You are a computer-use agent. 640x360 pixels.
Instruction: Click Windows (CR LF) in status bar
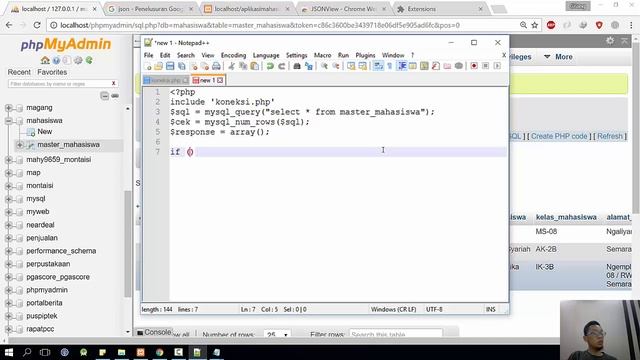pos(393,309)
